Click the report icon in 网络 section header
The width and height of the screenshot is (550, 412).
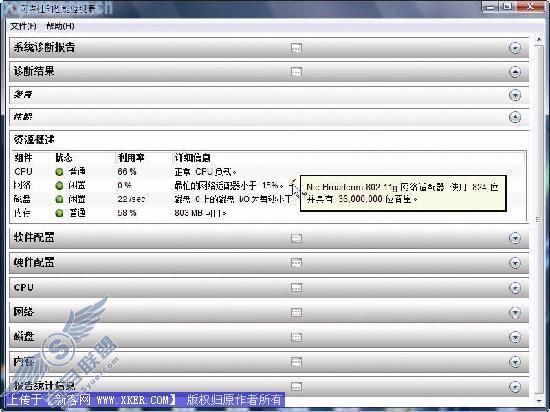coord(296,312)
